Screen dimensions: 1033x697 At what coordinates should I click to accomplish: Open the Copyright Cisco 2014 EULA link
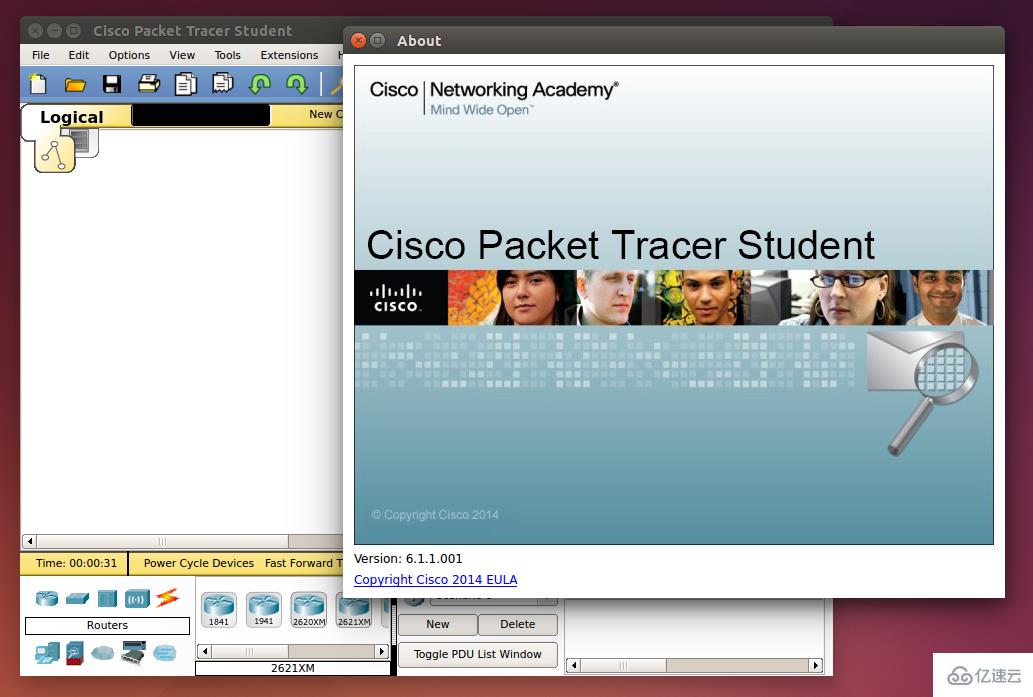(435, 580)
